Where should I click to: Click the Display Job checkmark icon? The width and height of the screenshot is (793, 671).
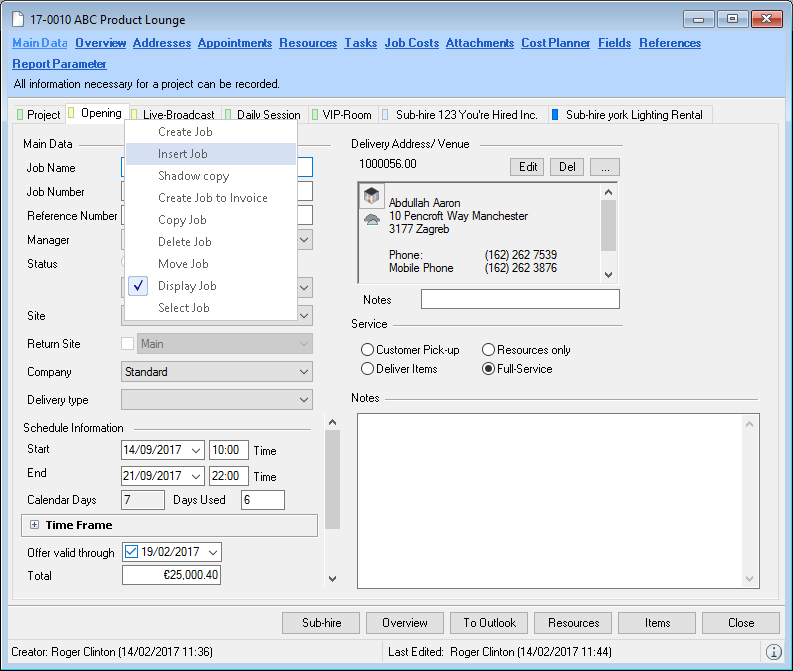coord(139,286)
